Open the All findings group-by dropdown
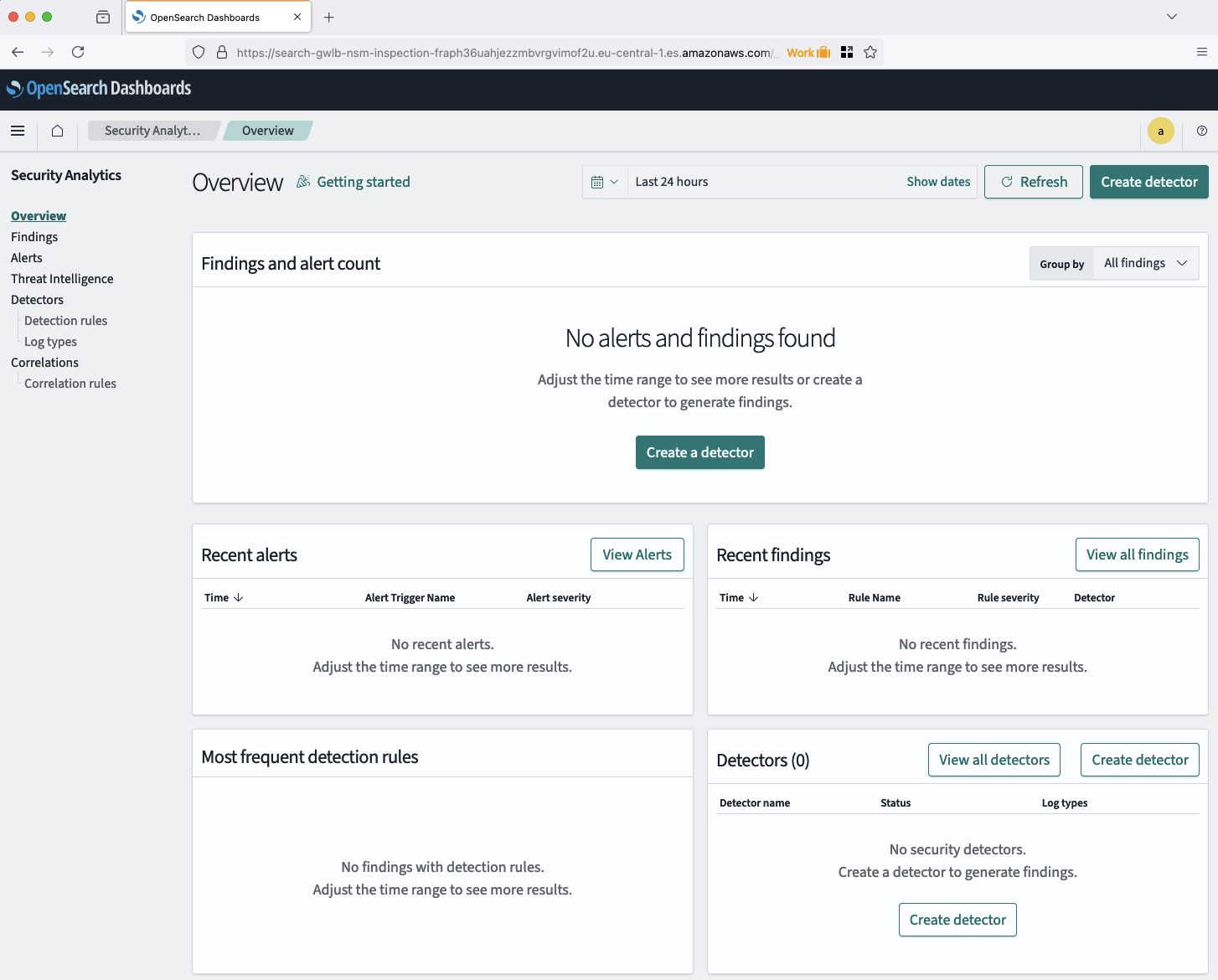The width and height of the screenshot is (1218, 980). [1145, 263]
